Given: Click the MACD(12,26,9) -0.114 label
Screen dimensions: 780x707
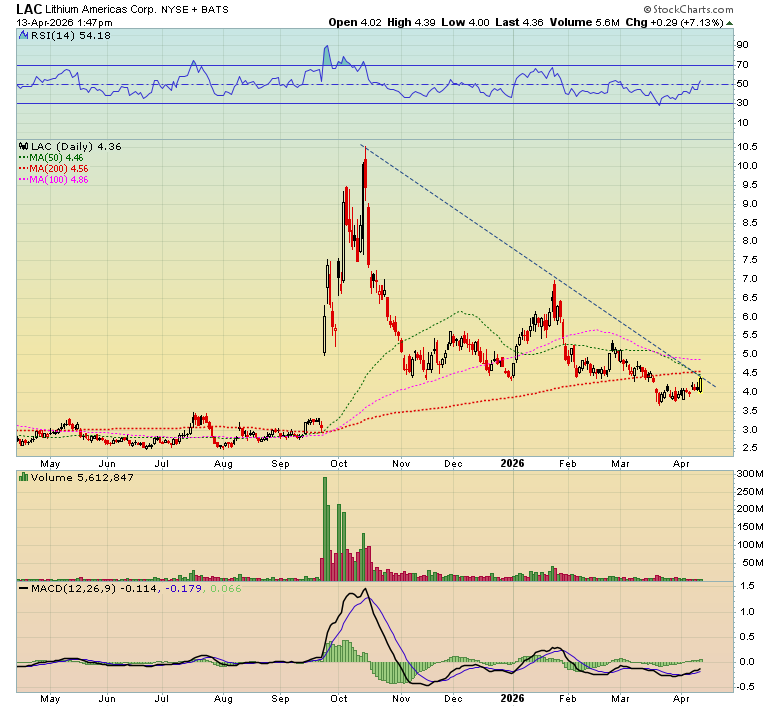Looking at the screenshot, I should pyautogui.click(x=94, y=589).
